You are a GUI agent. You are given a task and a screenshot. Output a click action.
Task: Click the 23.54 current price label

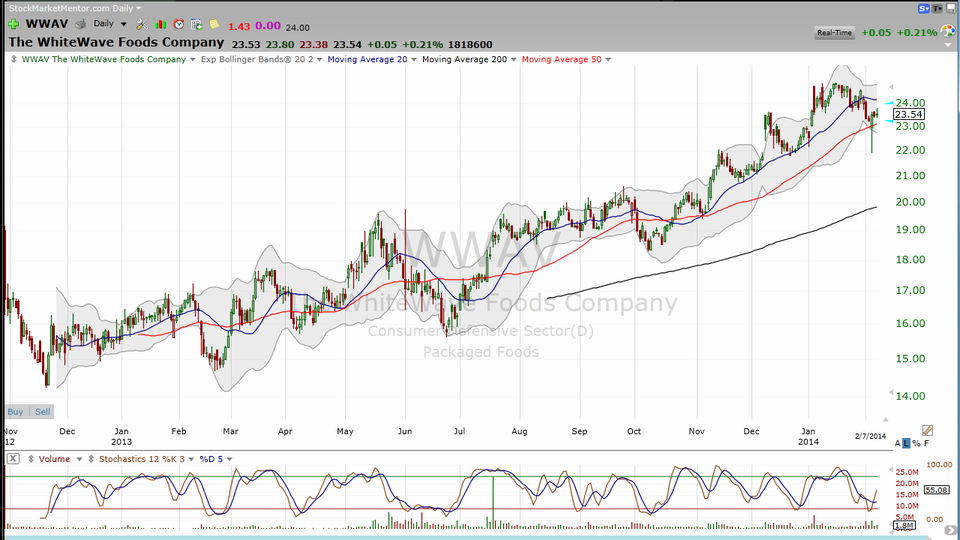click(909, 114)
